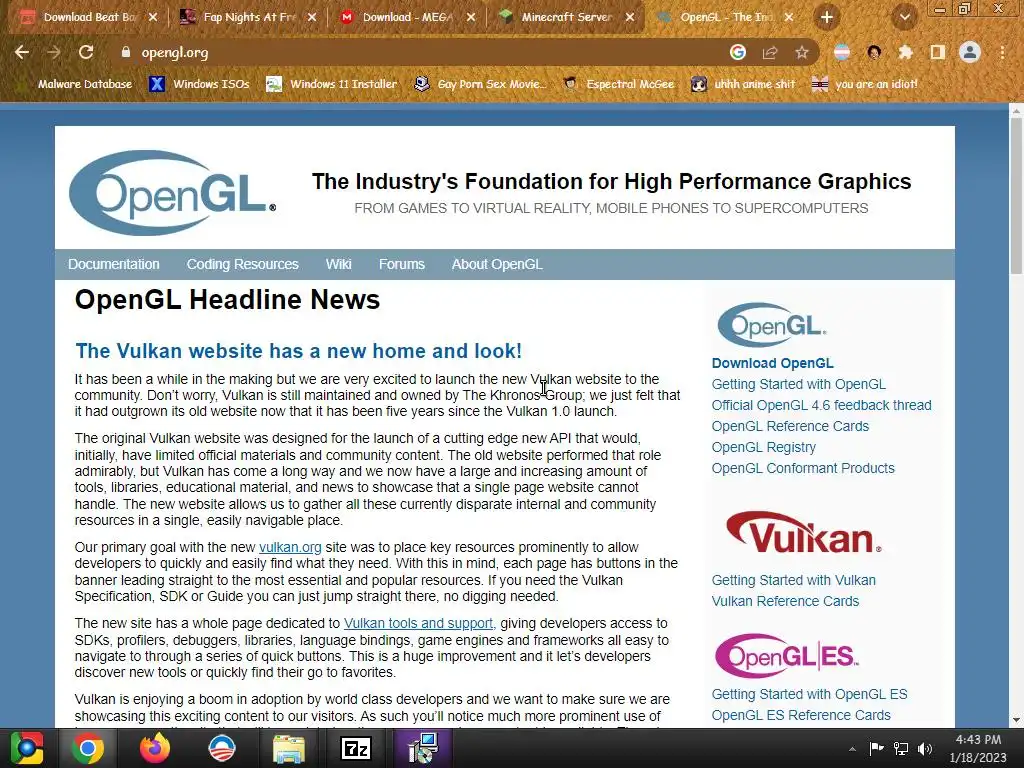Open Official OpenGL 4.6 feedback thread
Screen dimensions: 1024x768
822,405
